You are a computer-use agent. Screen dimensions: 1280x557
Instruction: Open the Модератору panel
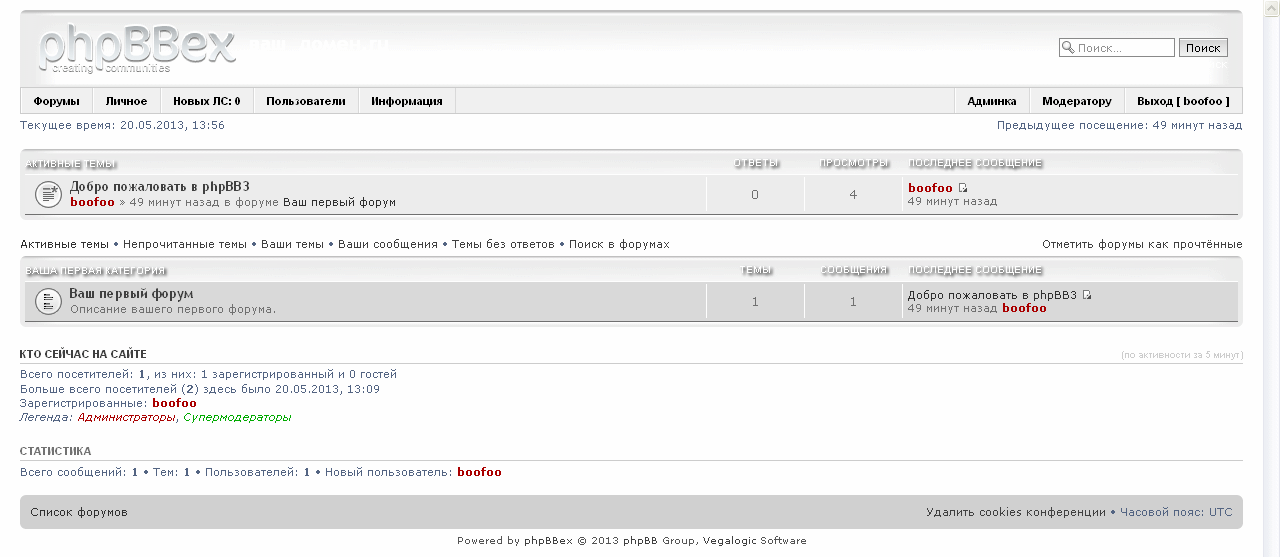pos(1076,101)
